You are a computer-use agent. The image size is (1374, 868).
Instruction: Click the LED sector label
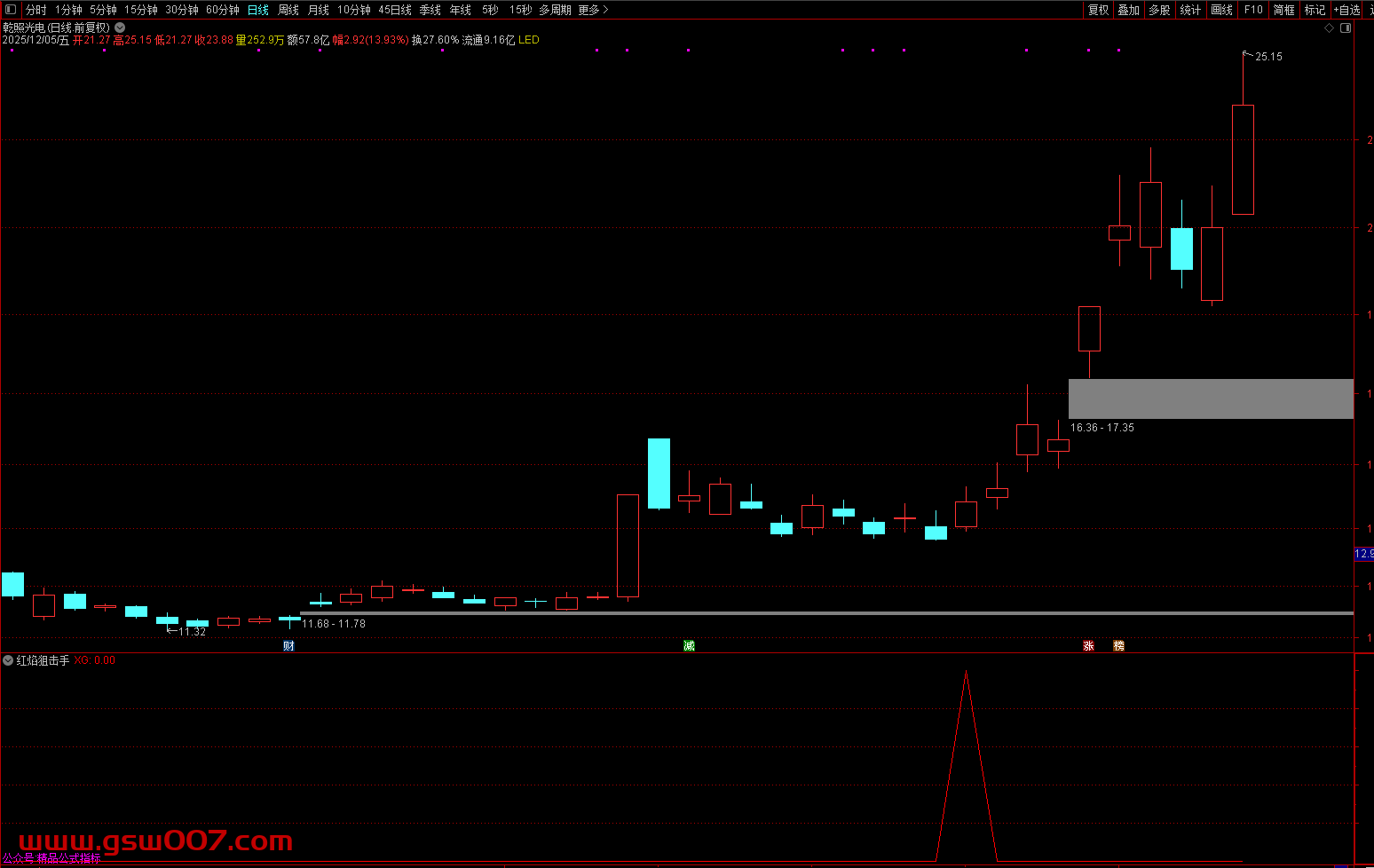pyautogui.click(x=529, y=40)
